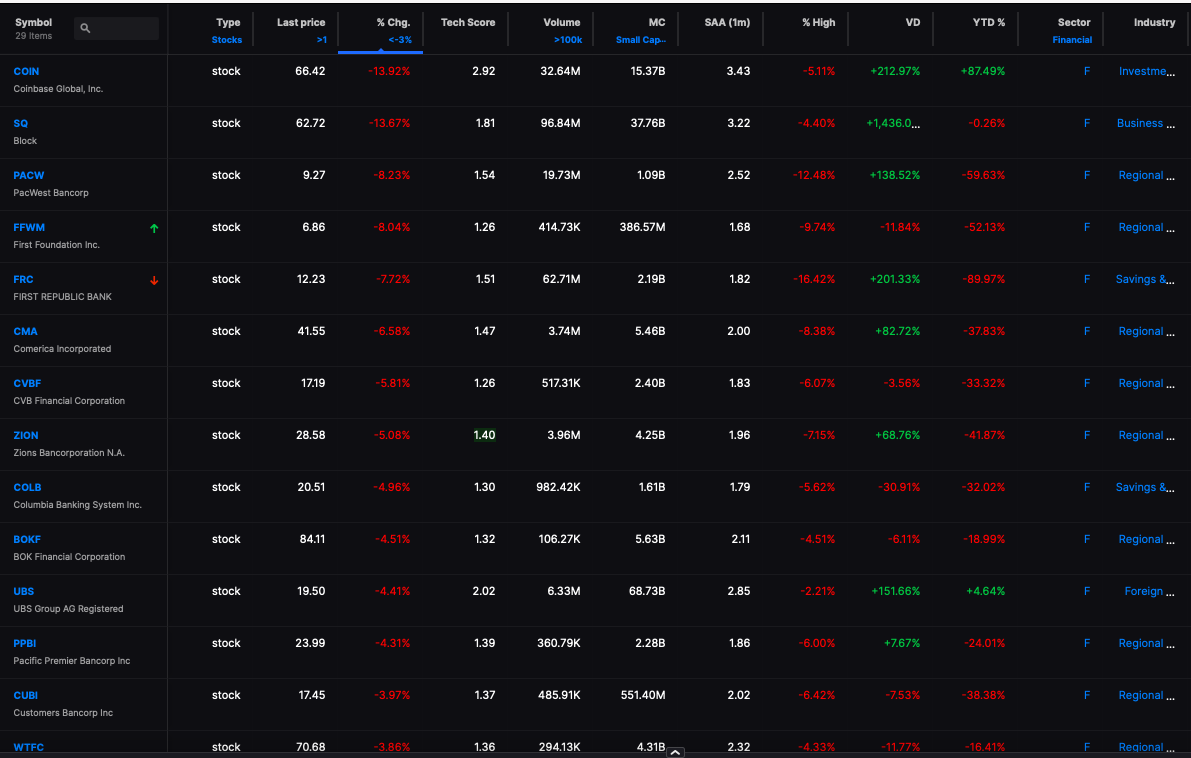
Task: Open the ZION ticker link
Action: pos(26,435)
